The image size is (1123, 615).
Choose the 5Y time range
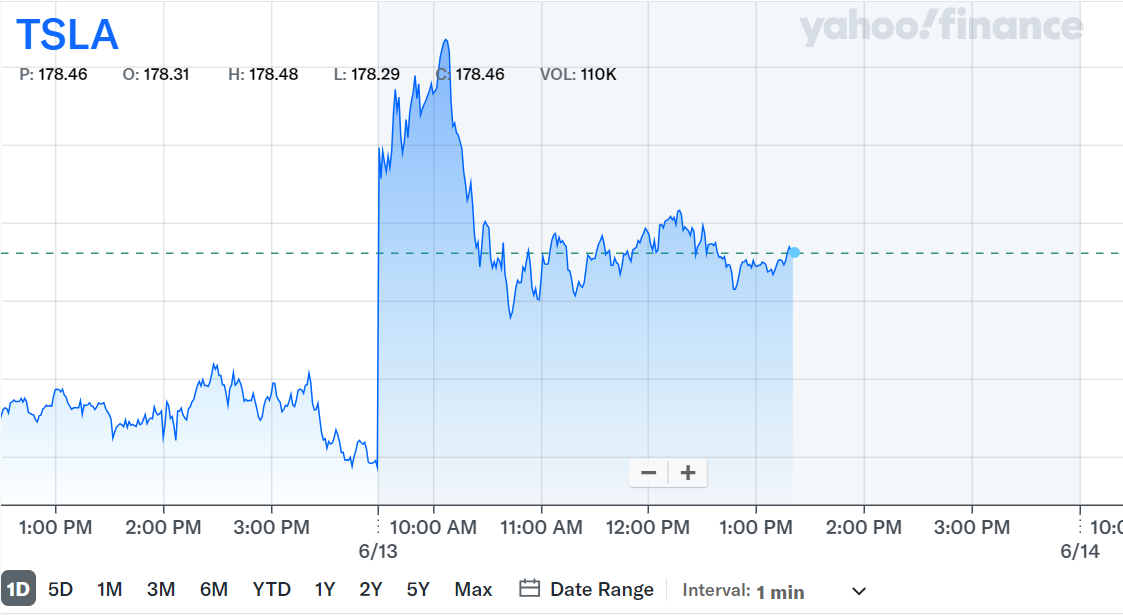point(418,589)
